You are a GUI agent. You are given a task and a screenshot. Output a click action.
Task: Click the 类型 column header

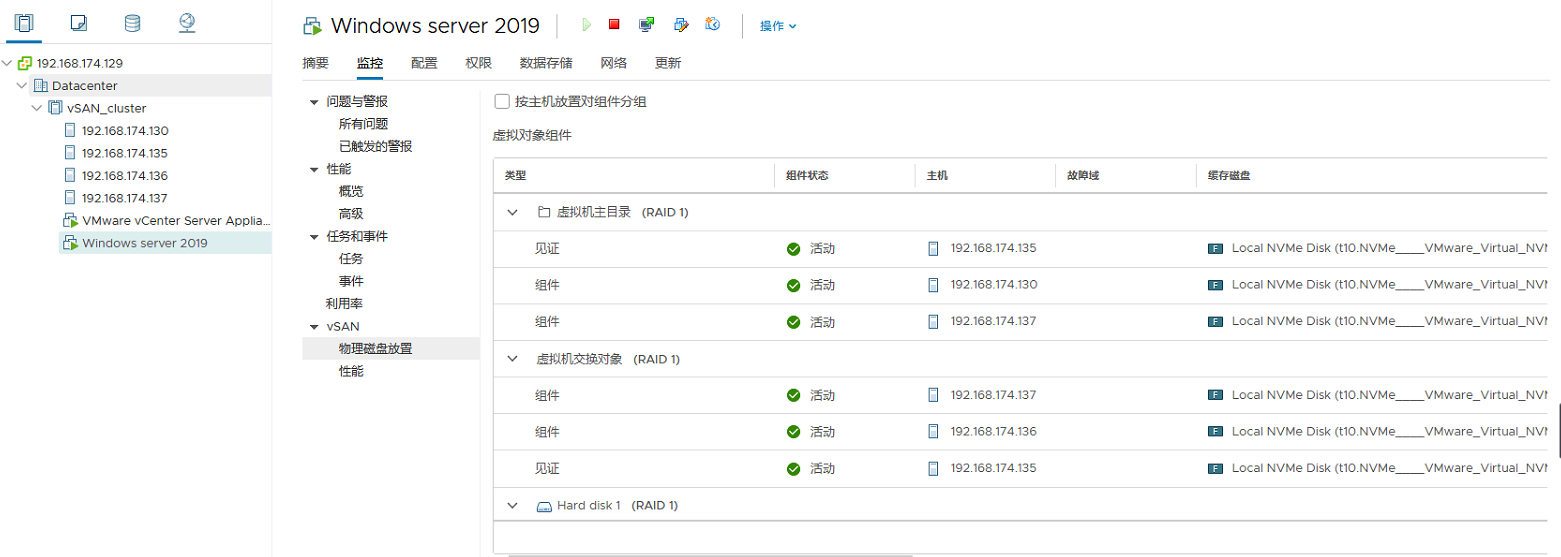(515, 175)
